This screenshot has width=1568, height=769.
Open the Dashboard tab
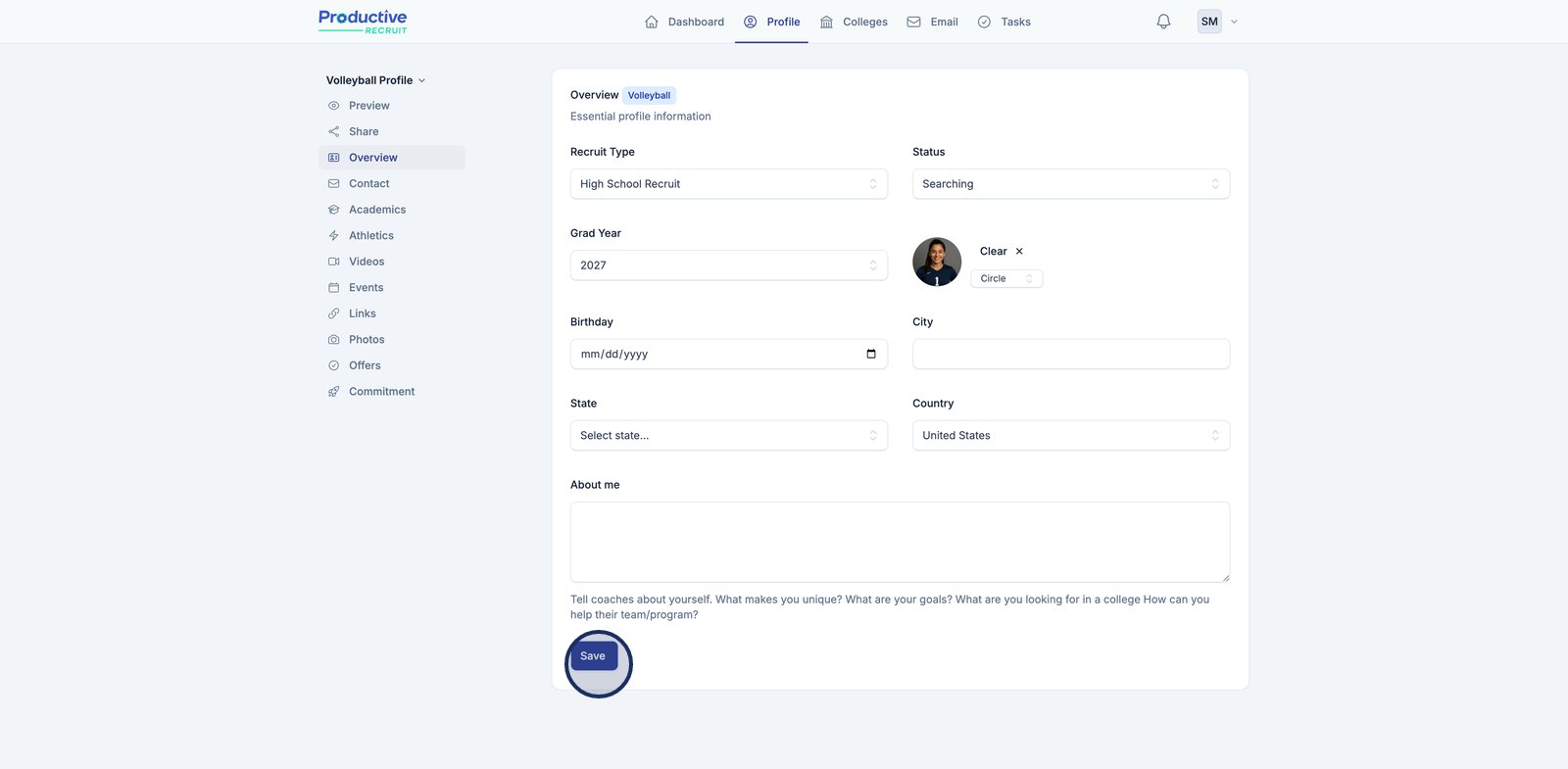[x=684, y=22]
